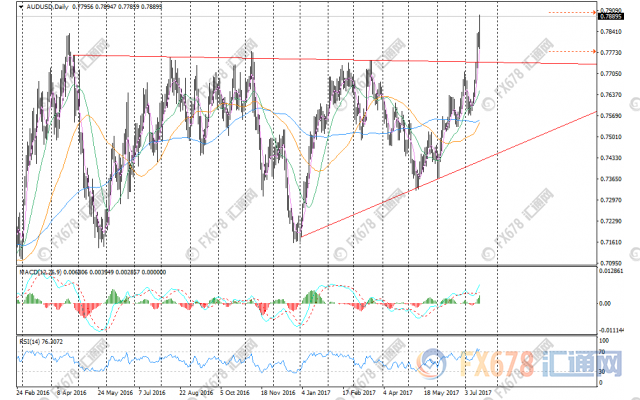
Task: Click the 0.75695 price label on axis
Action: coord(608,116)
